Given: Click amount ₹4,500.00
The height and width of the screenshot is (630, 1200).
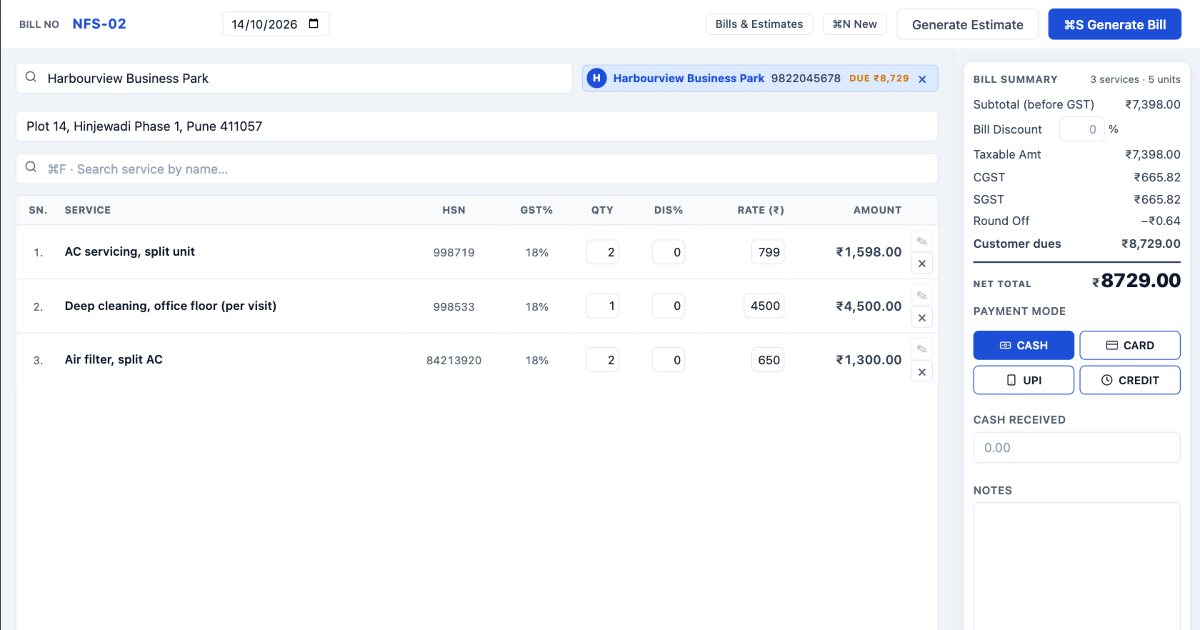Looking at the screenshot, I should [x=869, y=306].
